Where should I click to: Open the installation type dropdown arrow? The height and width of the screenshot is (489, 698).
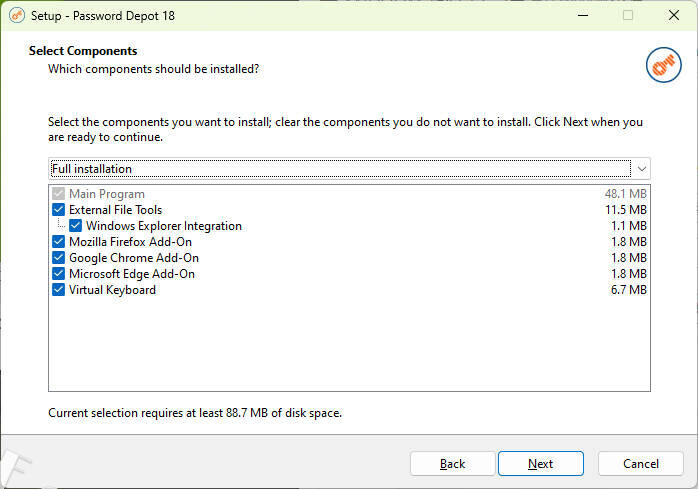pos(641,169)
